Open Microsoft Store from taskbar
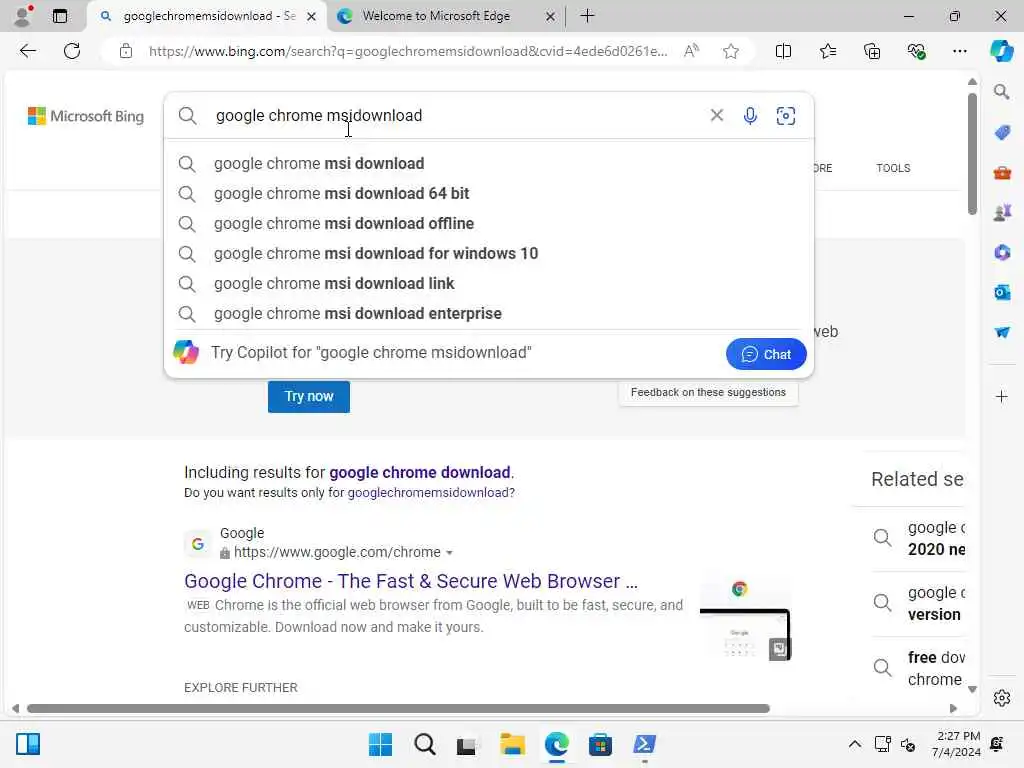The width and height of the screenshot is (1024, 768). point(600,744)
